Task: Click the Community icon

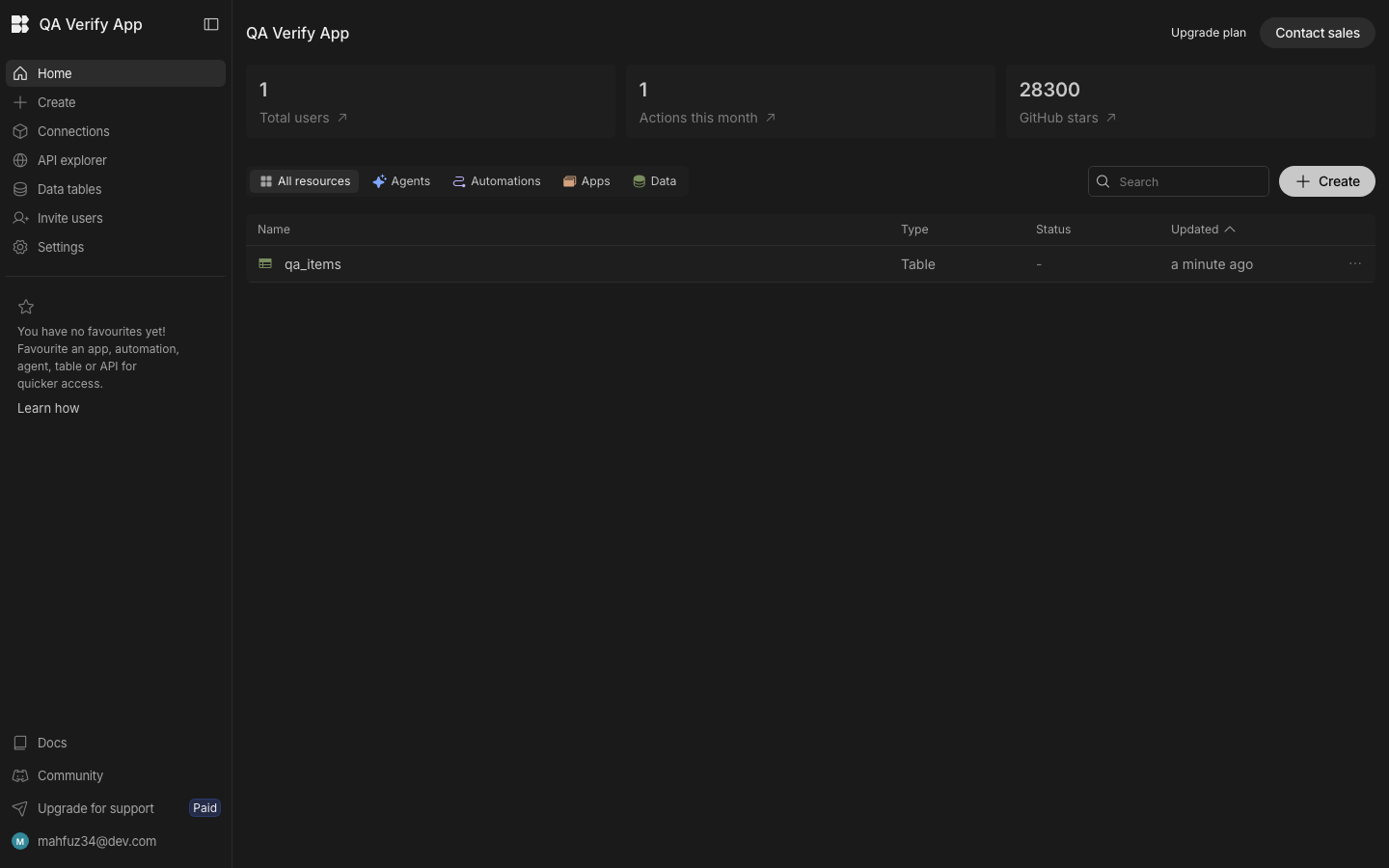Action: [20, 775]
